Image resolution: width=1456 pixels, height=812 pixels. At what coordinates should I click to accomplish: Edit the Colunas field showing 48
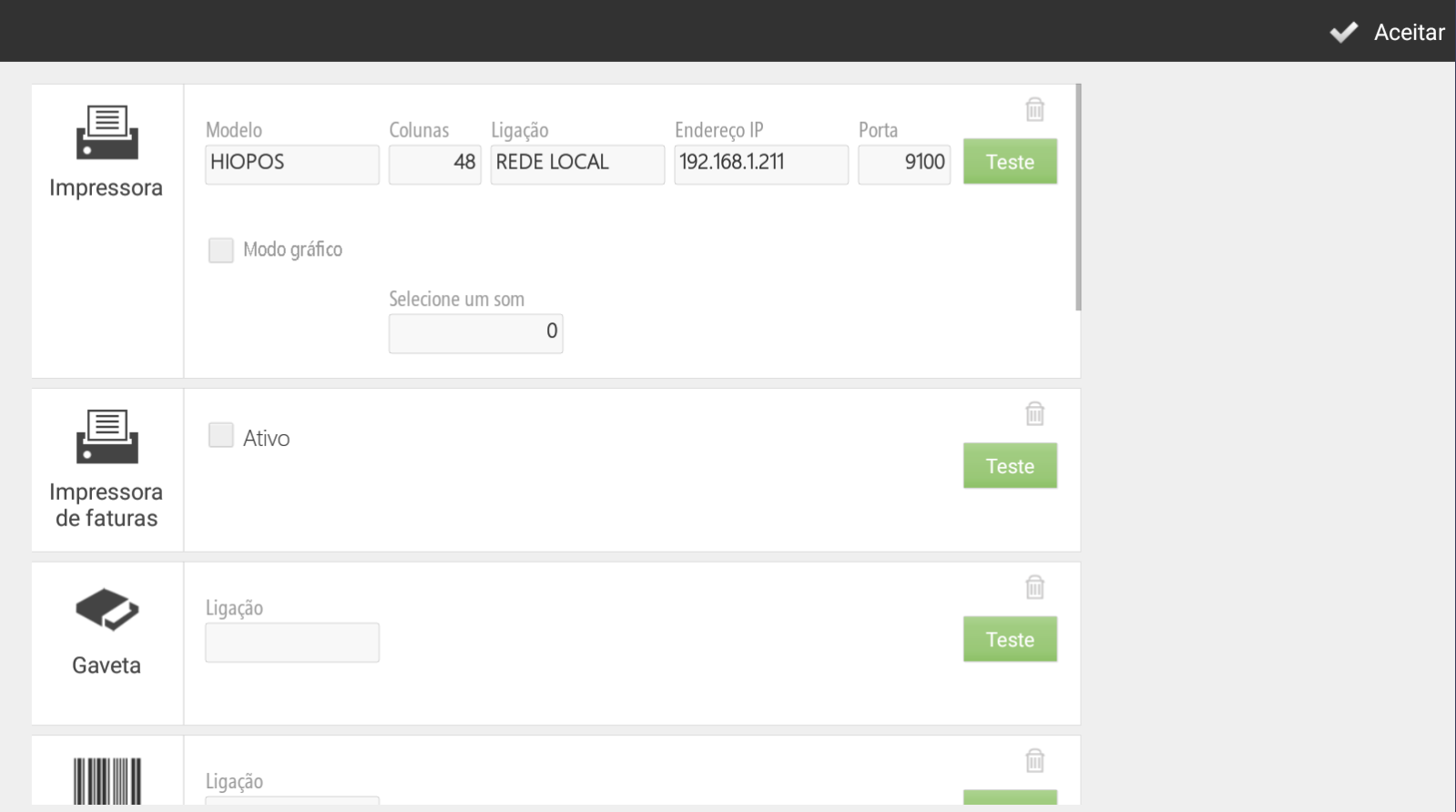(434, 165)
